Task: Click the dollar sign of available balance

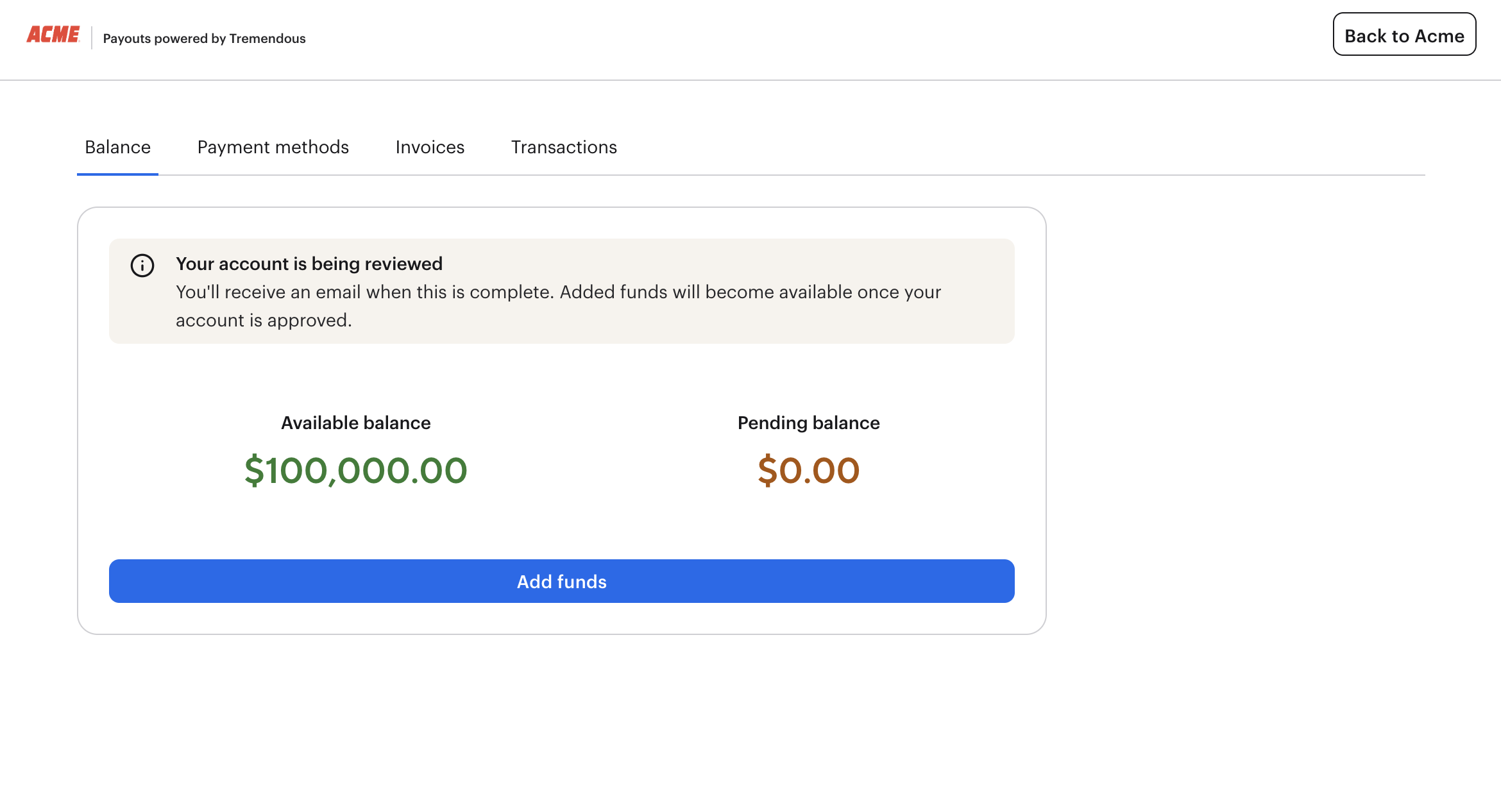Action: click(254, 470)
